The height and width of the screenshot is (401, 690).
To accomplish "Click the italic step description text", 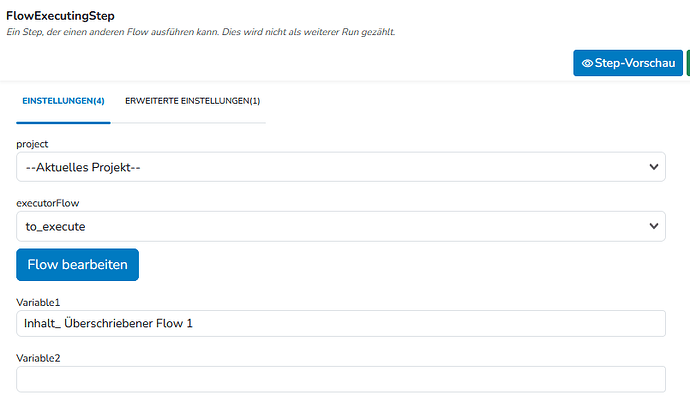I will [201, 32].
